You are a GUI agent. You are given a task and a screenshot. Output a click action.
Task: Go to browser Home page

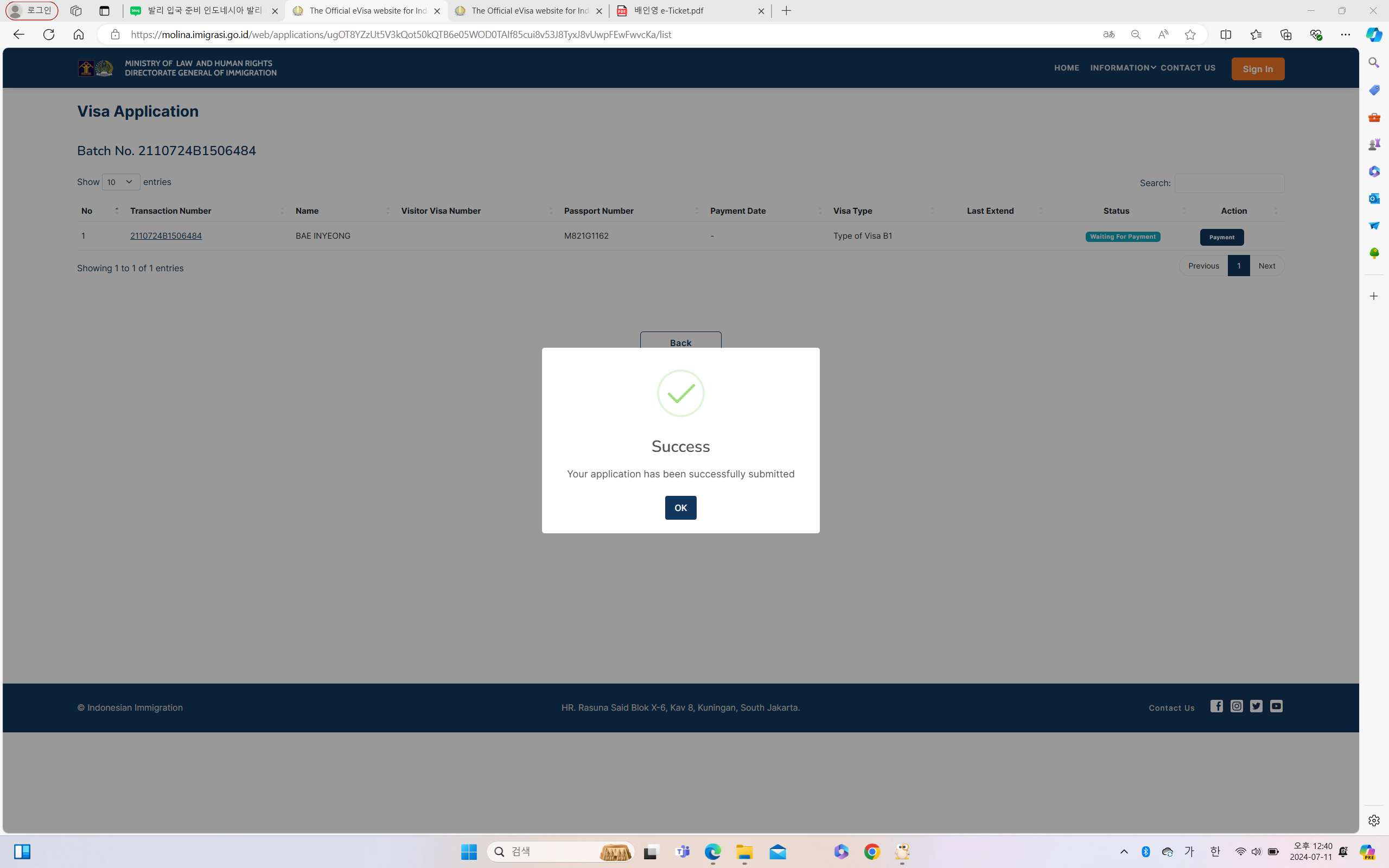click(79, 34)
